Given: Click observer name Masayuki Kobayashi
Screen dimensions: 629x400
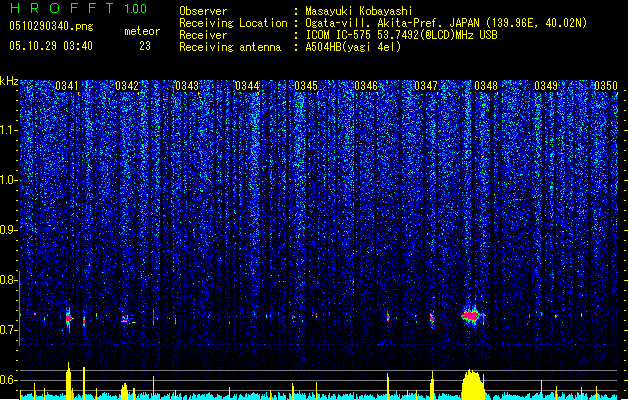Looking at the screenshot, I should pos(359,11).
